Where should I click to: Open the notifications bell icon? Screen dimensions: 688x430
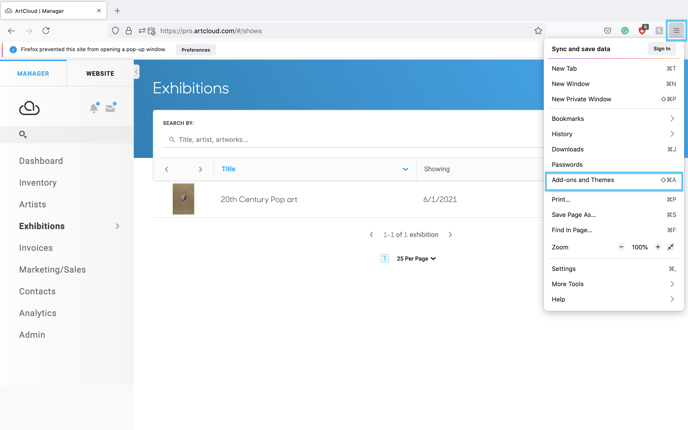click(94, 108)
